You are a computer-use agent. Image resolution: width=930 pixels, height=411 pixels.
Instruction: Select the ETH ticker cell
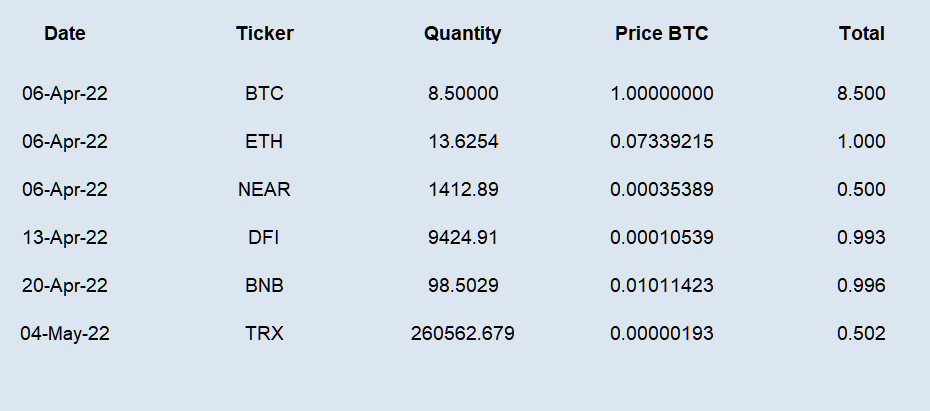tap(265, 141)
